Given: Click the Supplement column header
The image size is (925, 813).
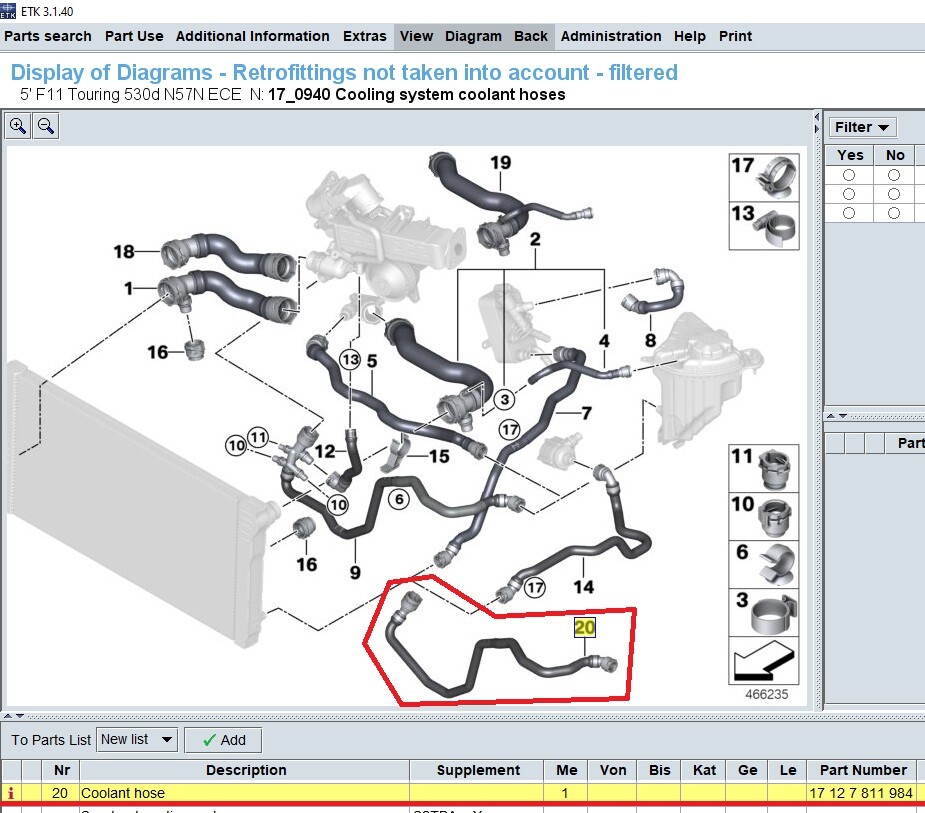Looking at the screenshot, I should (478, 771).
